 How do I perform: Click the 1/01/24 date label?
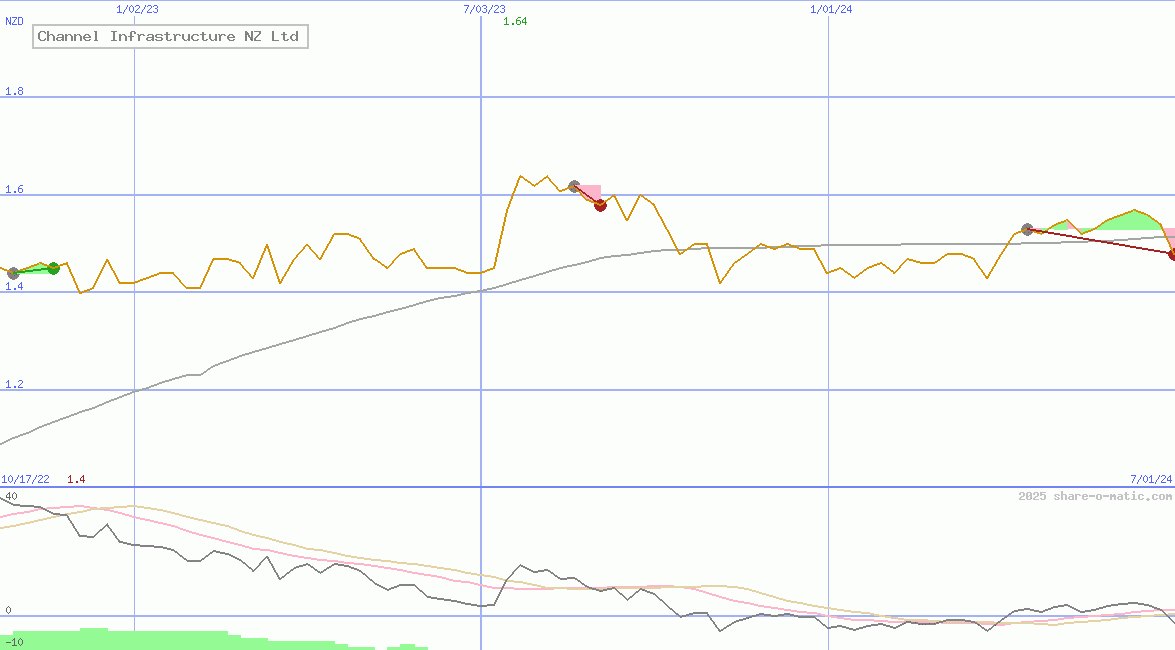coord(831,9)
